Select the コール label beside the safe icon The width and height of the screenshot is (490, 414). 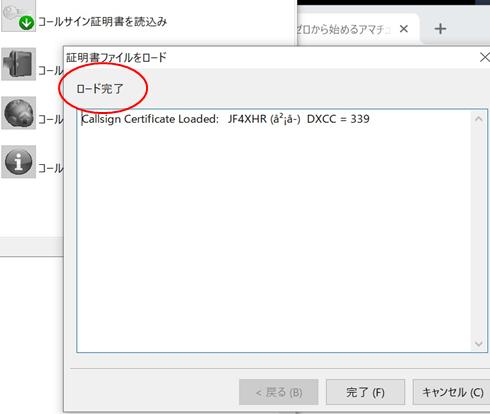[x=50, y=71]
